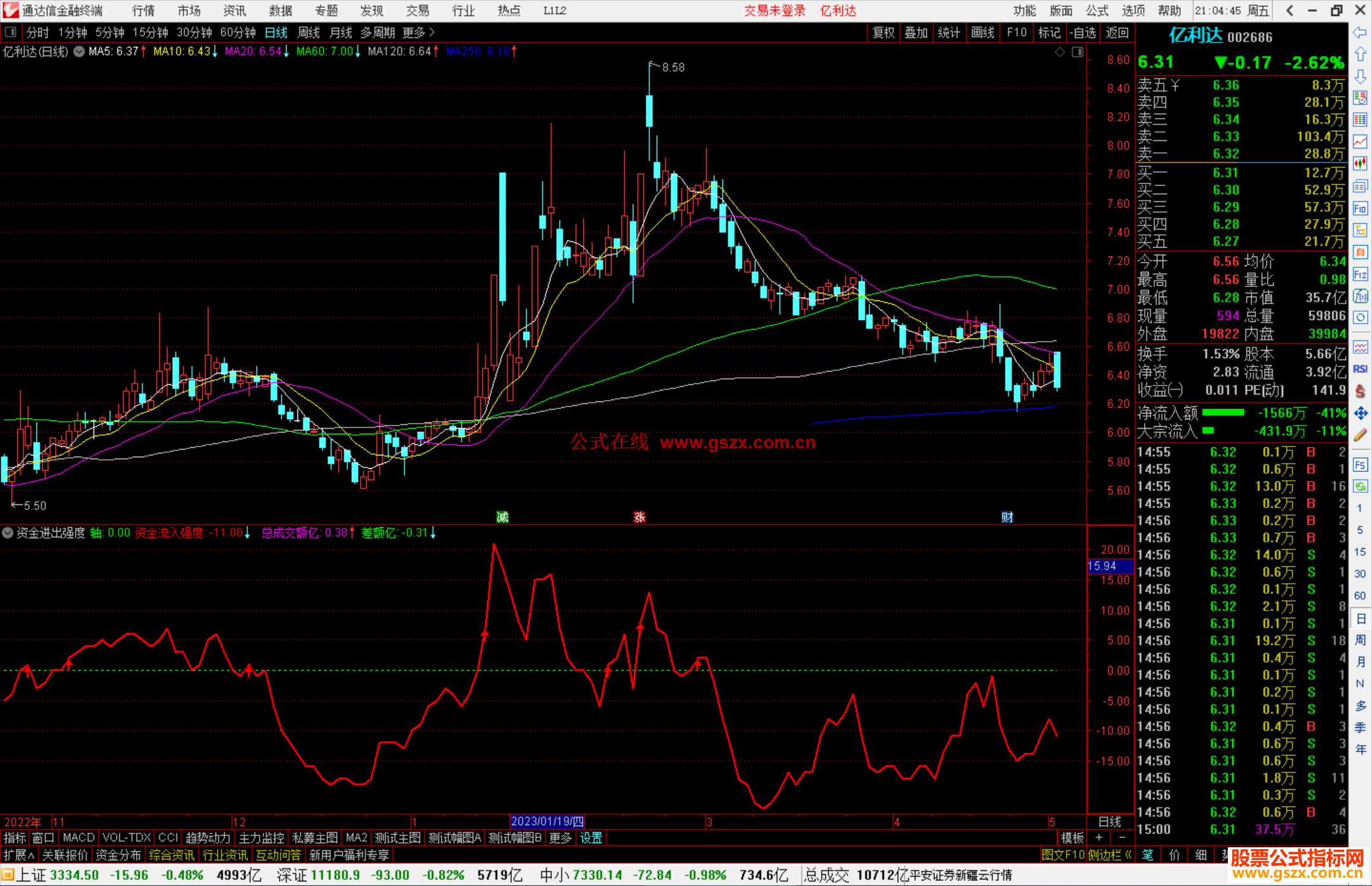Toggle indicator button beside 资金进出强度 label

pos(8,533)
